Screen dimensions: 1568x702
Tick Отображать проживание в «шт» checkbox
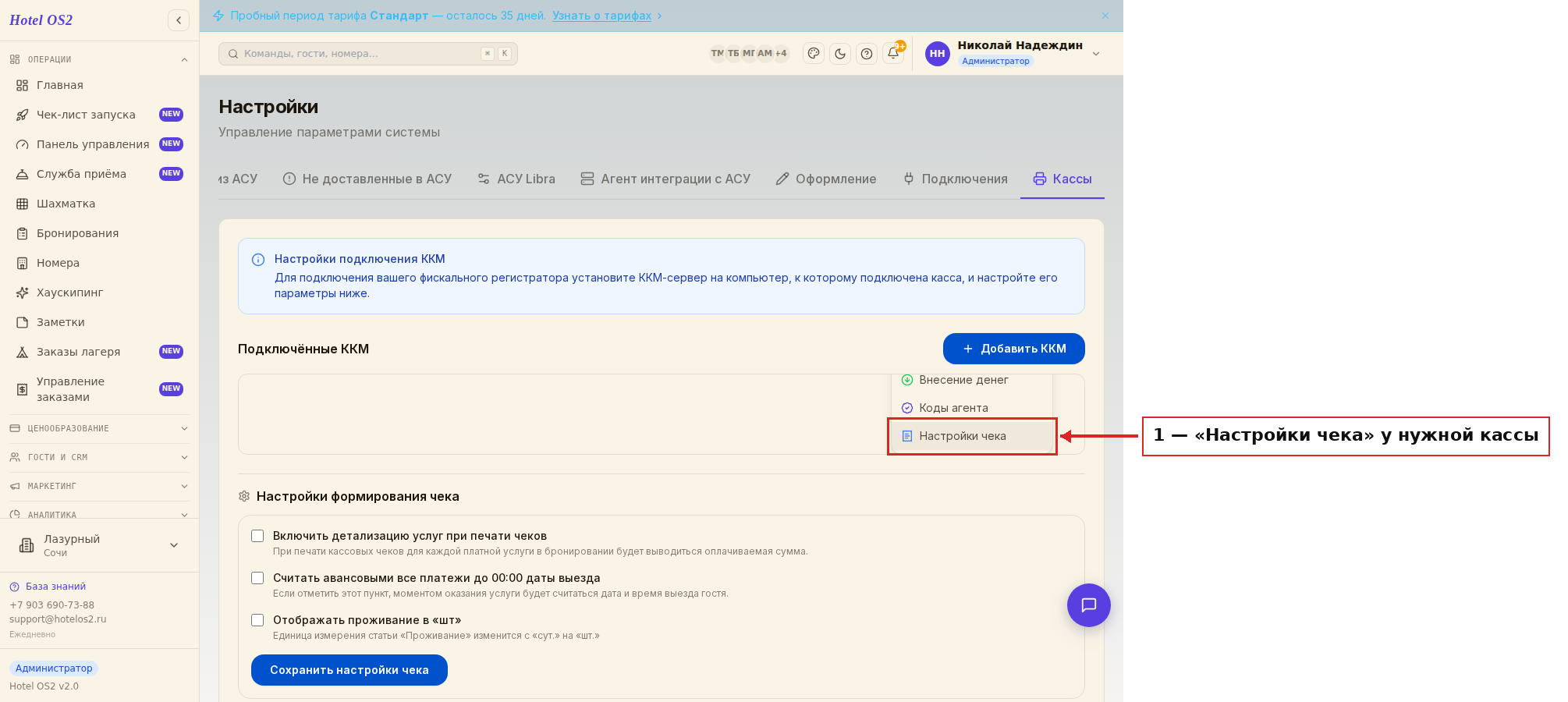click(257, 620)
